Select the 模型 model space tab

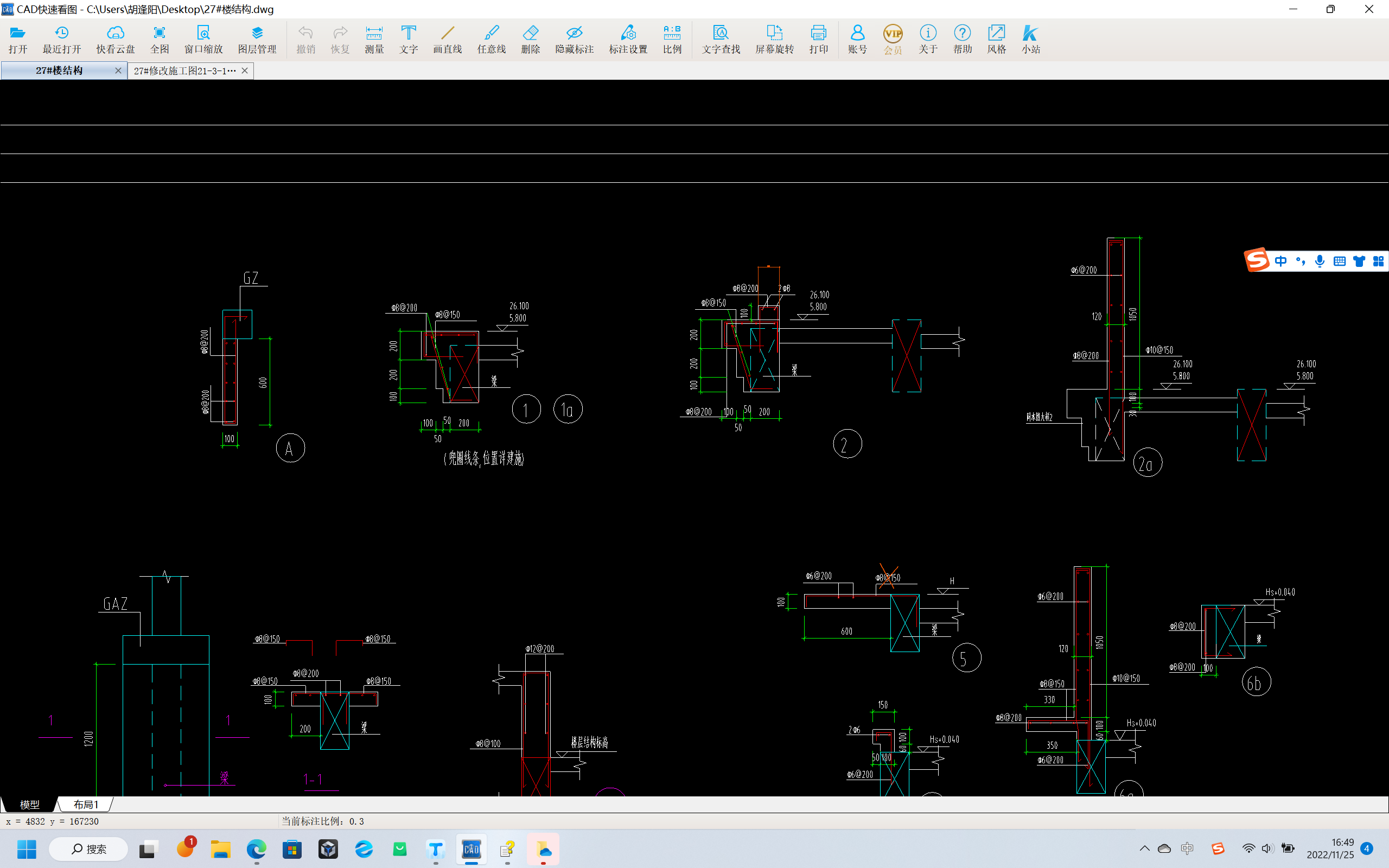click(29, 805)
